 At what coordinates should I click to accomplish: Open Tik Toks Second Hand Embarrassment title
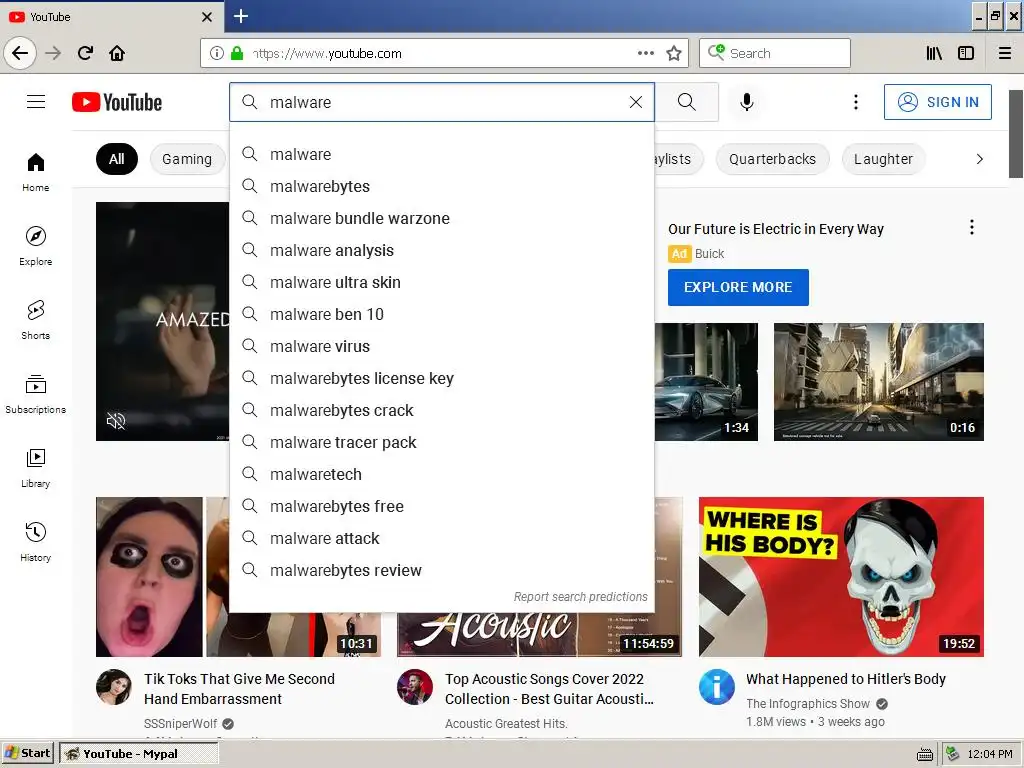[x=240, y=689]
